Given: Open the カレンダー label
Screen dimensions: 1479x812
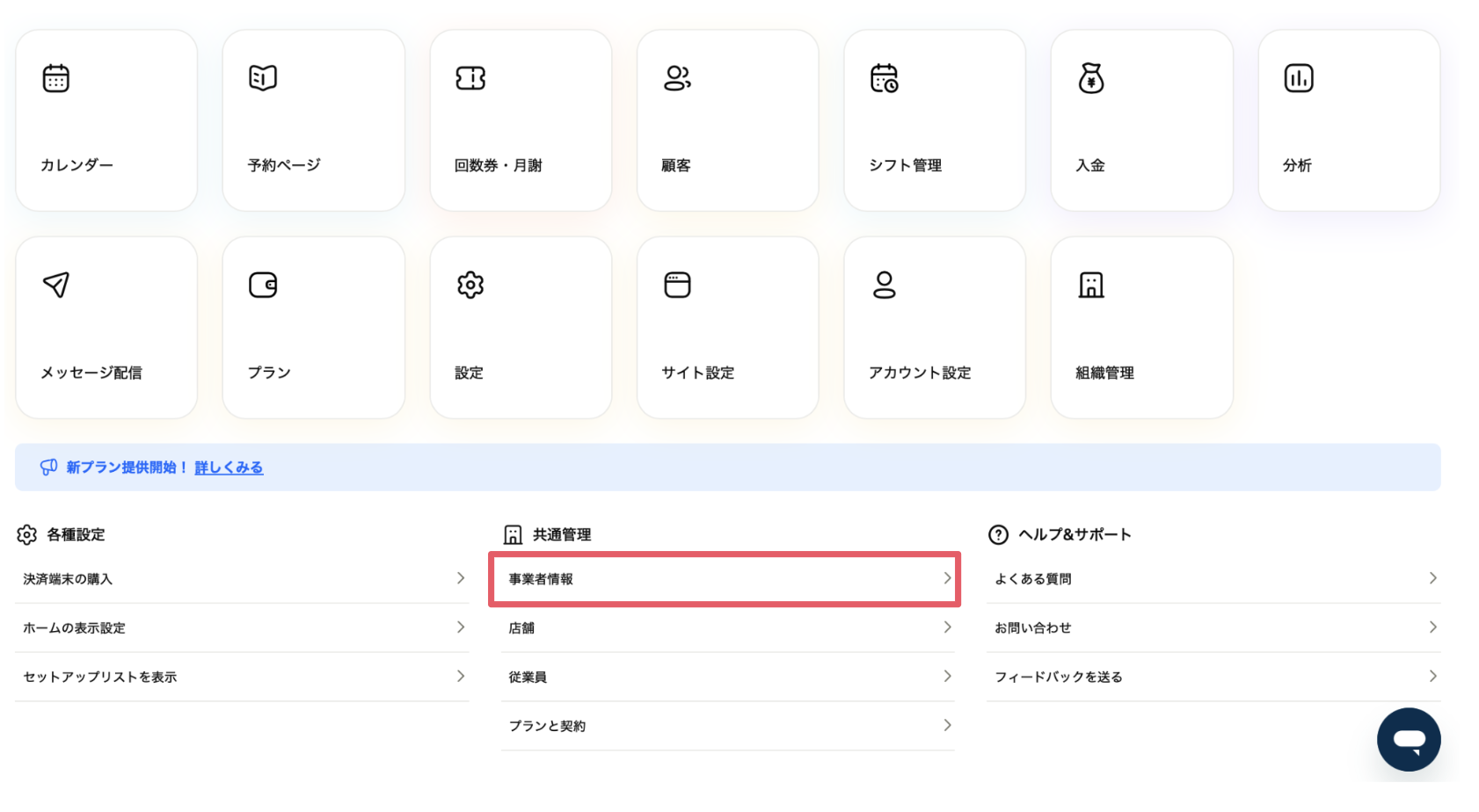Looking at the screenshot, I should [76, 165].
